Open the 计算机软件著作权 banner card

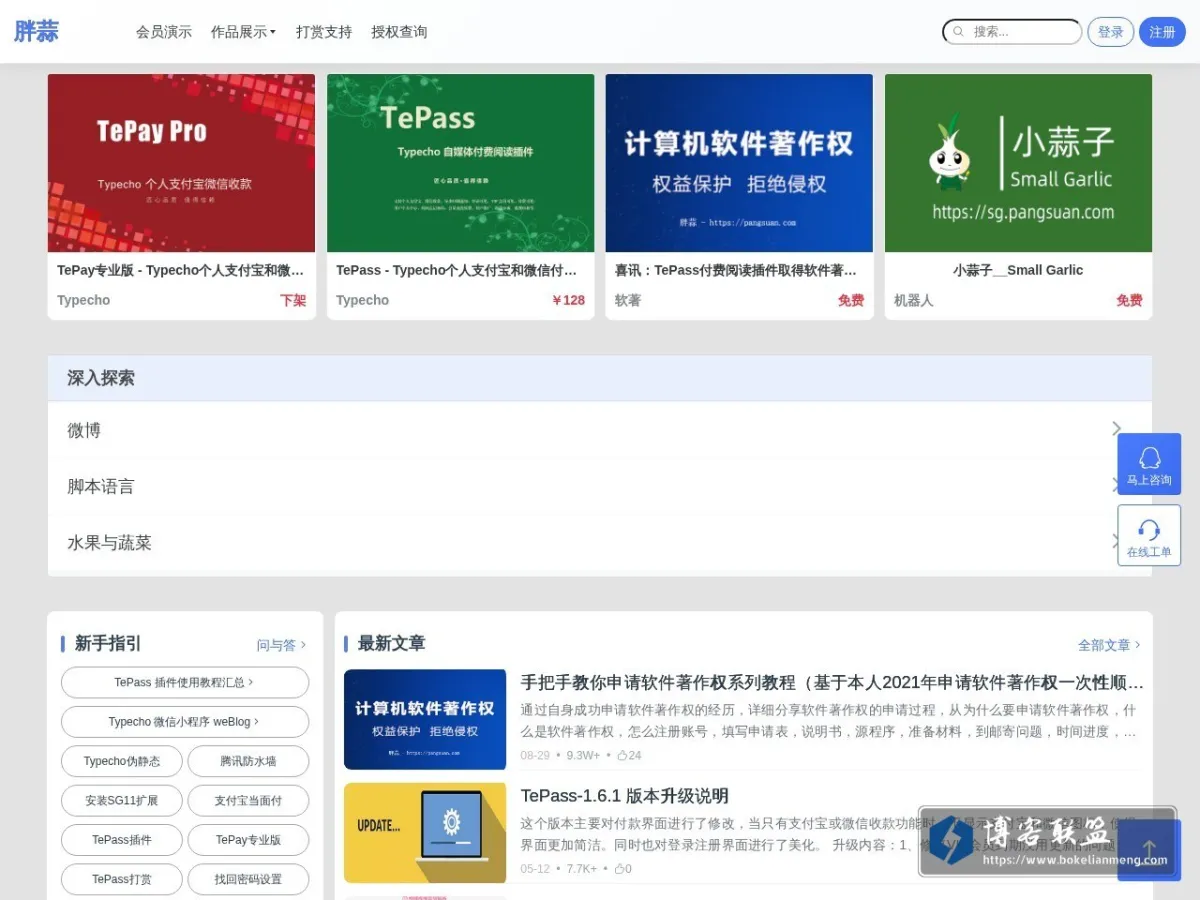tap(739, 163)
